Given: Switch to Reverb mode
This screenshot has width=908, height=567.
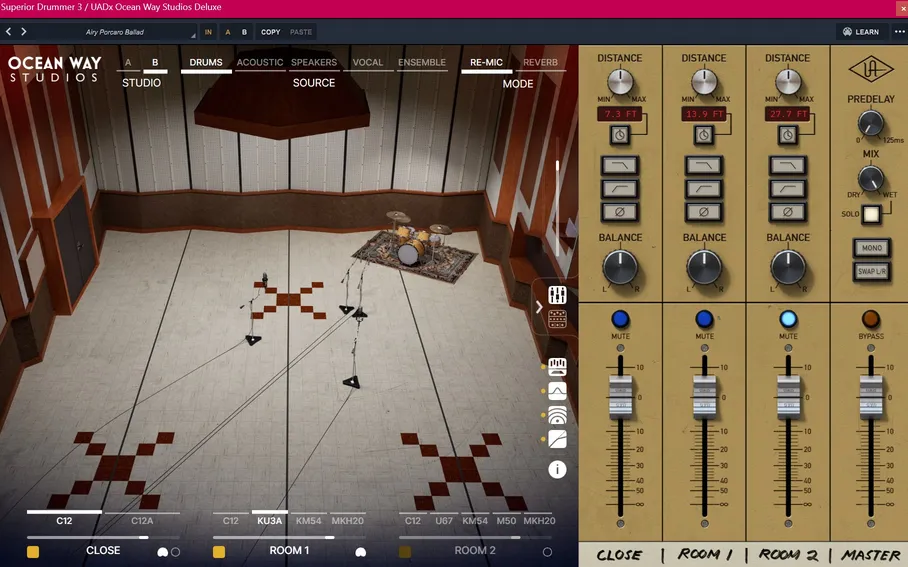Looking at the screenshot, I should pyautogui.click(x=540, y=63).
